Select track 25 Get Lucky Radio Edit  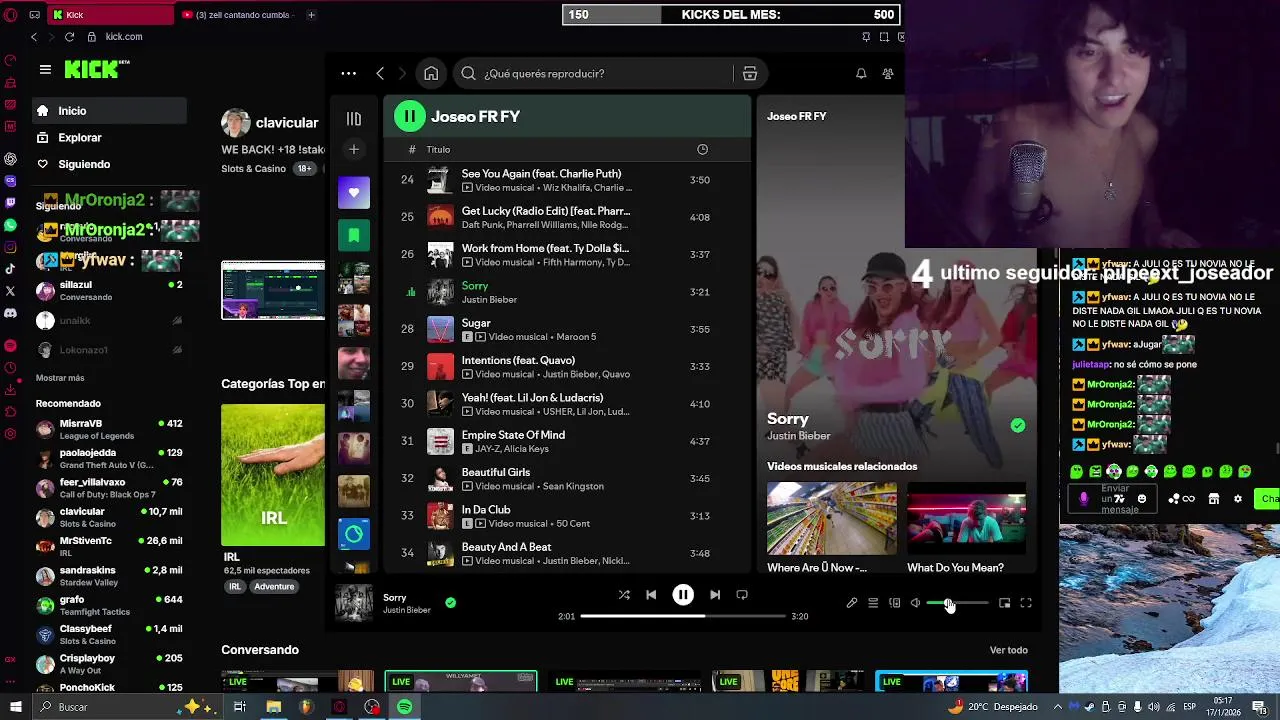tap(567, 217)
